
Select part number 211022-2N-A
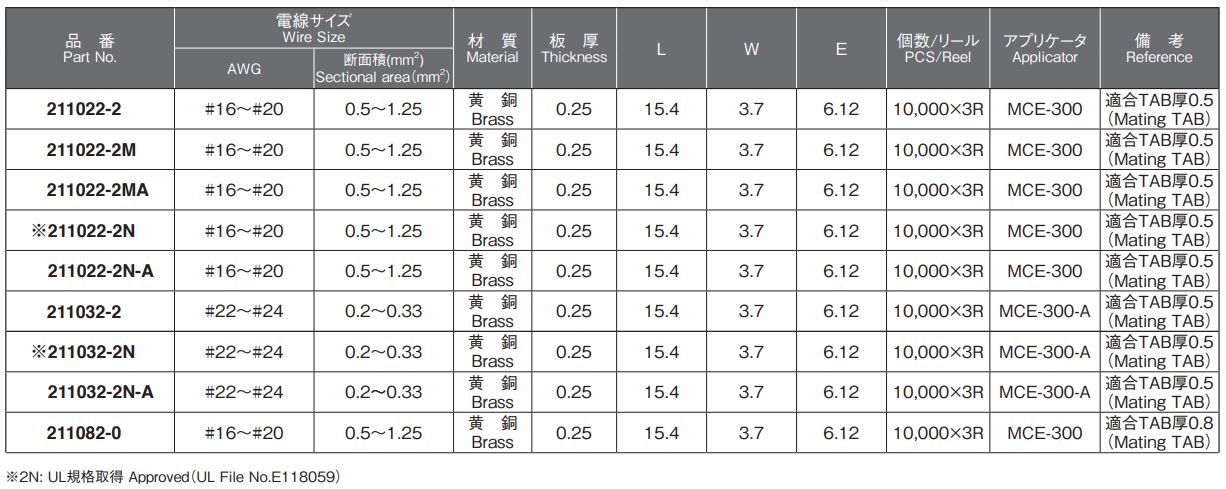(x=89, y=271)
